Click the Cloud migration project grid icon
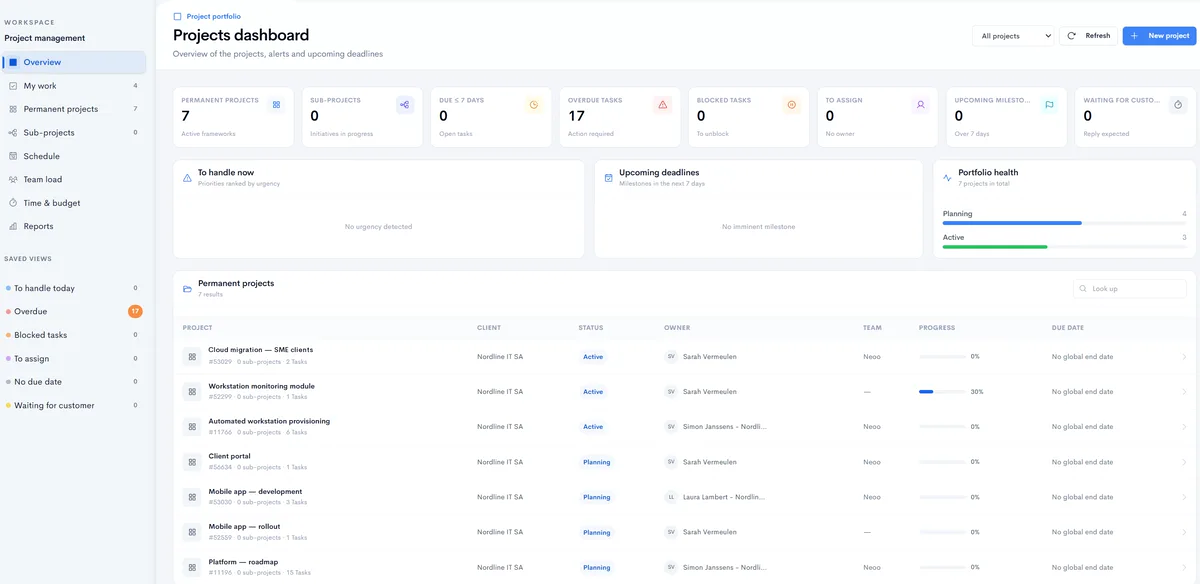1200x584 pixels. coord(191,357)
